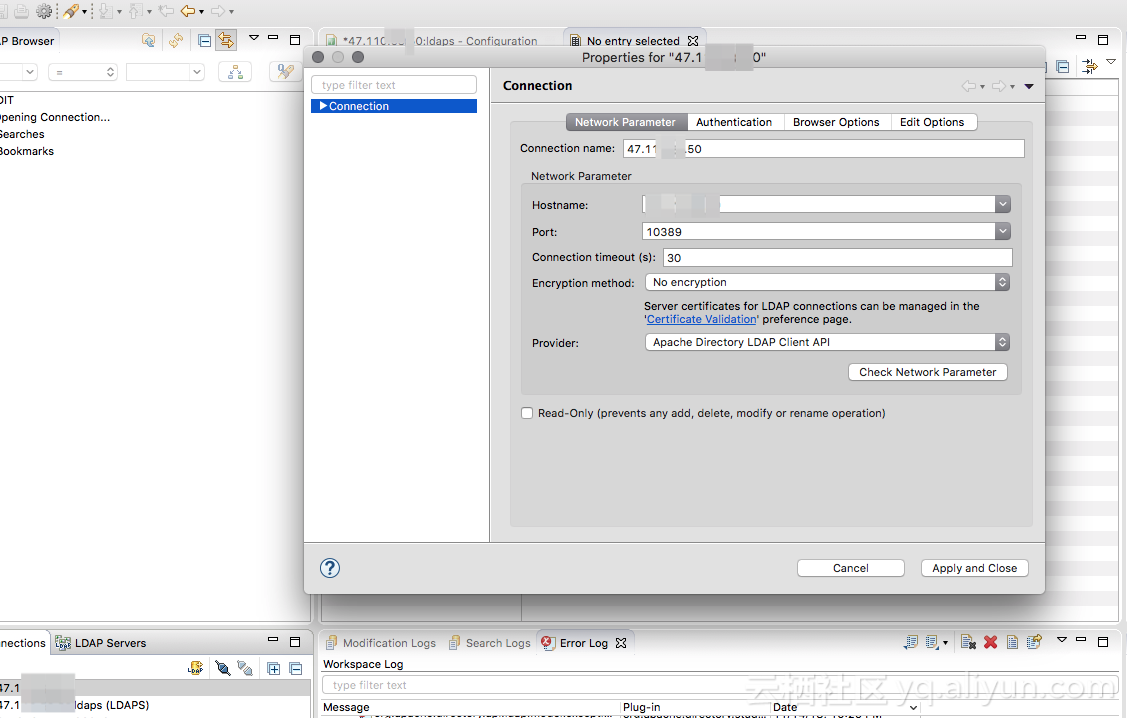Open the Encryption method dropdown
This screenshot has height=718, width=1127.
pos(827,282)
